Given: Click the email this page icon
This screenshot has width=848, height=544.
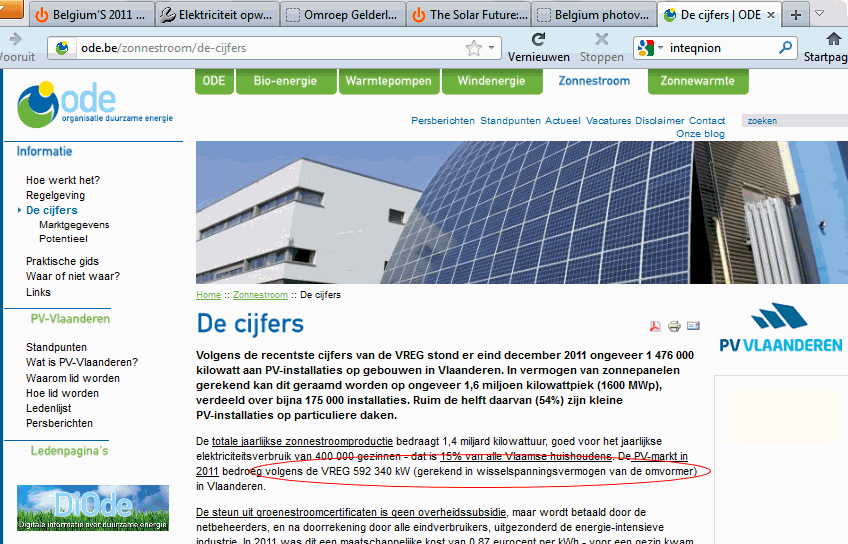Looking at the screenshot, I should [x=693, y=326].
